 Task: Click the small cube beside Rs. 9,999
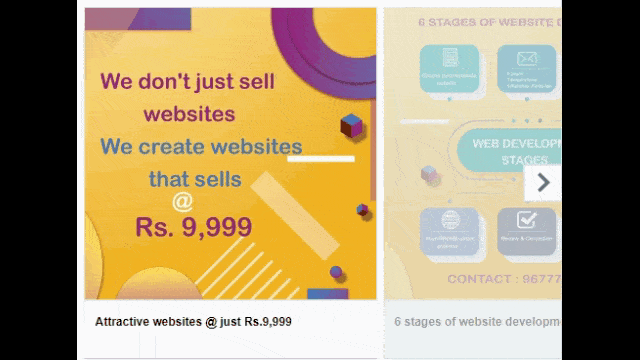click(x=362, y=210)
